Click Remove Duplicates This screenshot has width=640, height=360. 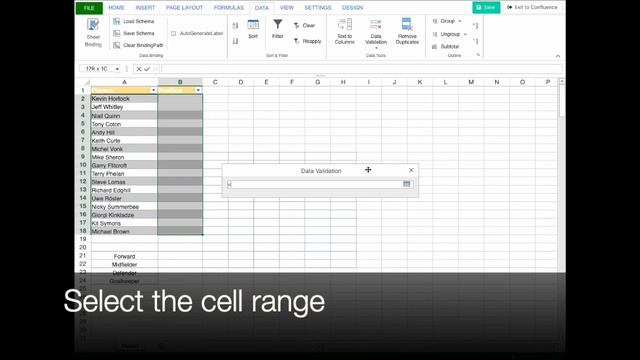pos(407,31)
